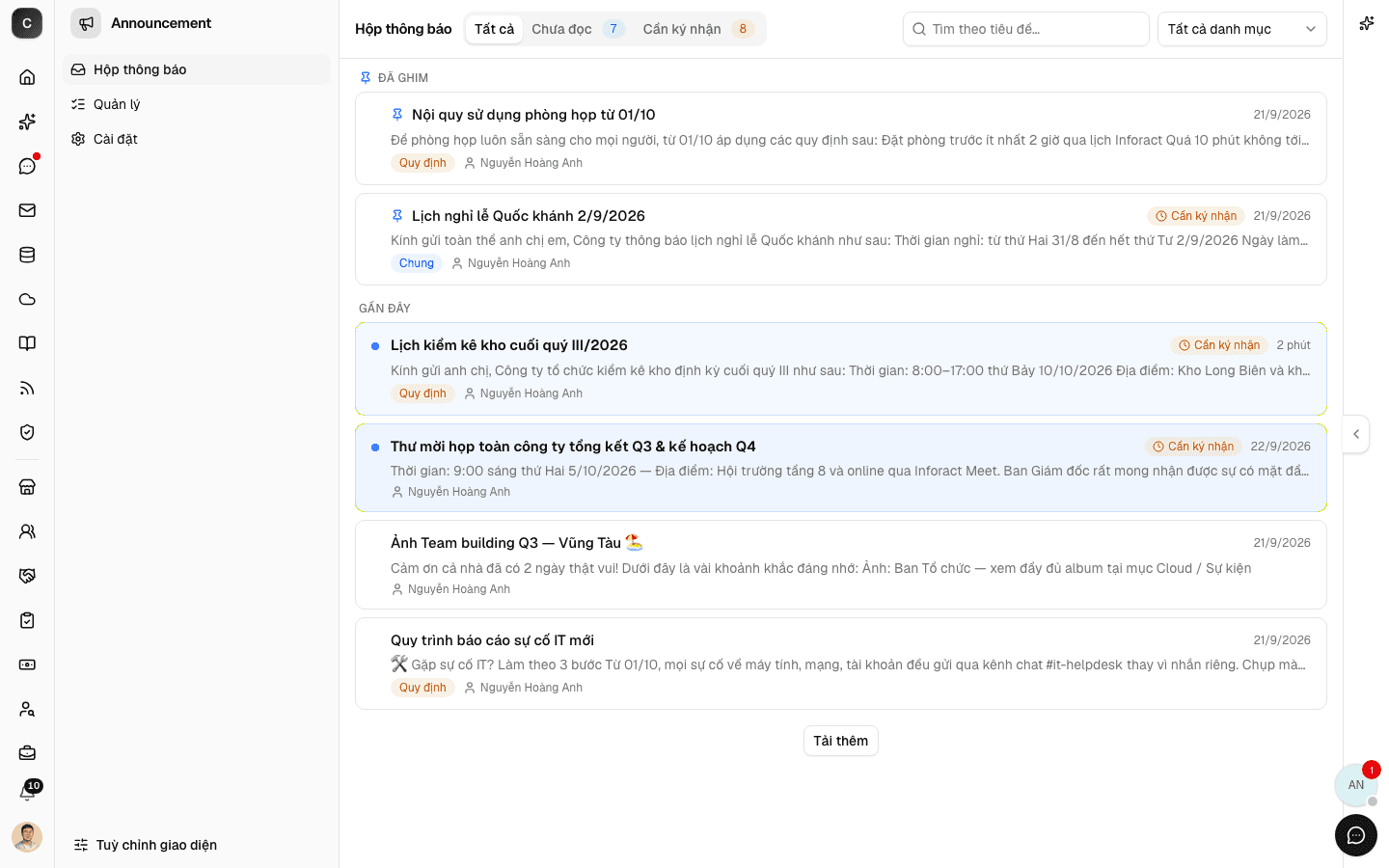Open the user profile avatar photo

click(27, 837)
